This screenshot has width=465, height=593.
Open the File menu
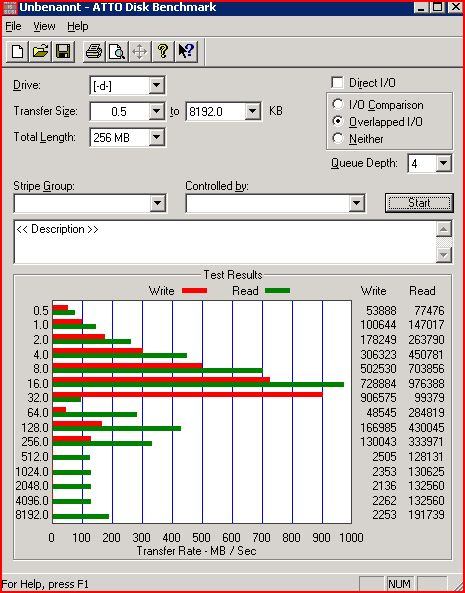tap(13, 26)
